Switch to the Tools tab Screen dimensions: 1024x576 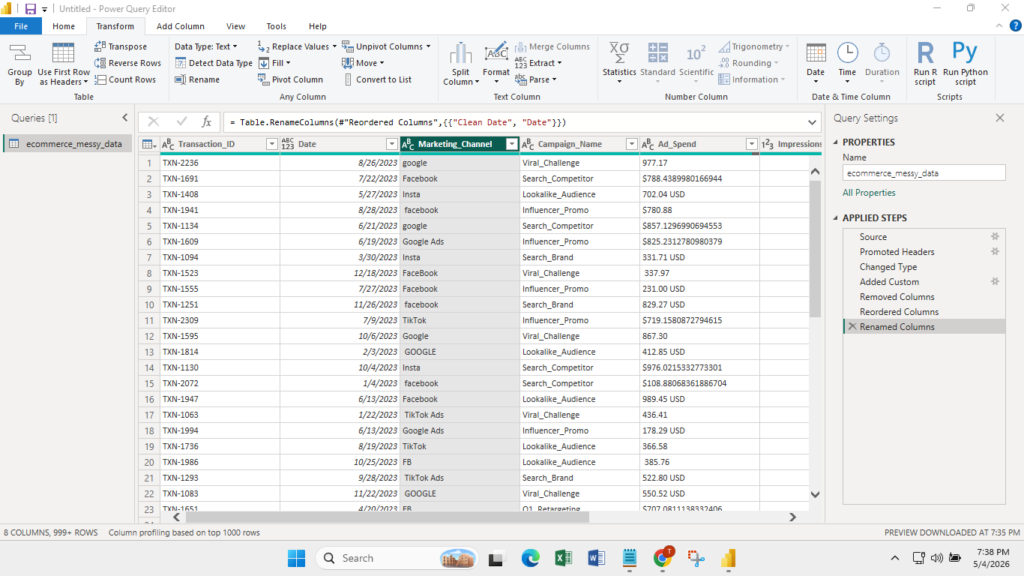coord(276,26)
